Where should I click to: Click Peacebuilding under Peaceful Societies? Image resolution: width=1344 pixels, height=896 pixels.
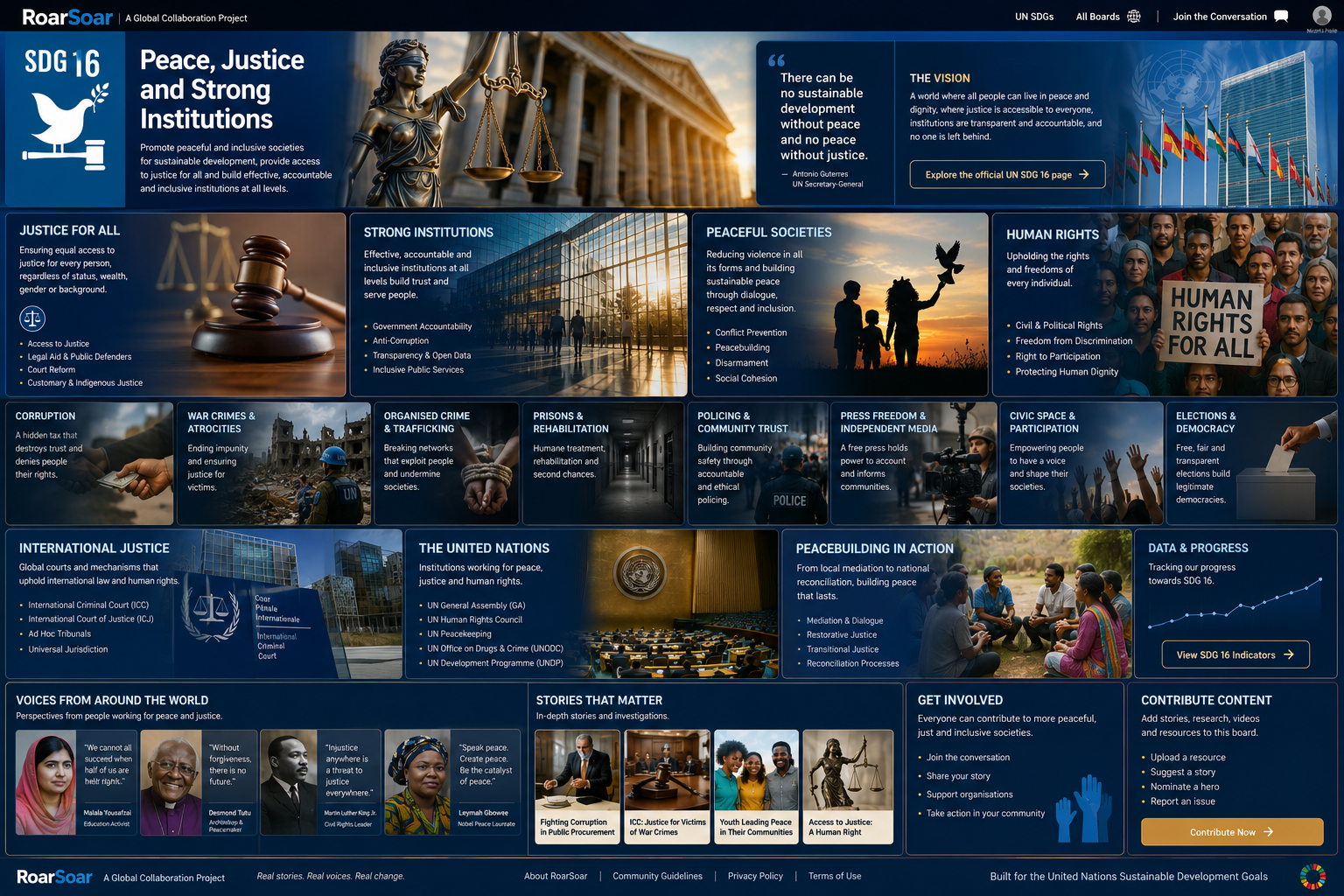[743, 347]
